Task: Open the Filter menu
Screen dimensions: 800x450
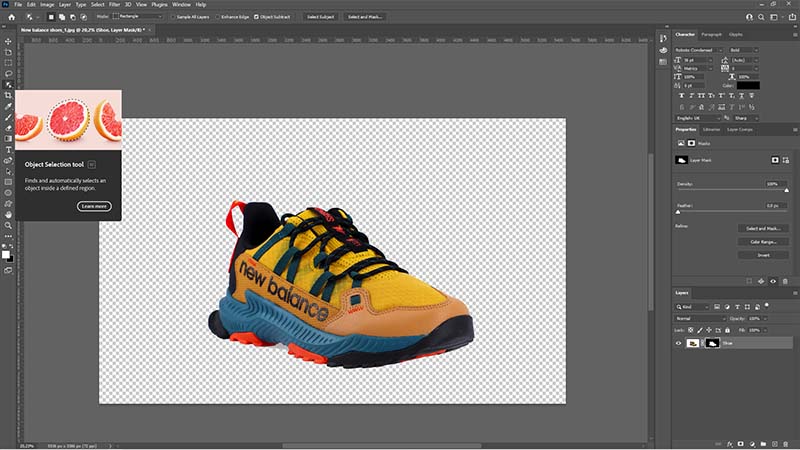Action: tap(114, 5)
